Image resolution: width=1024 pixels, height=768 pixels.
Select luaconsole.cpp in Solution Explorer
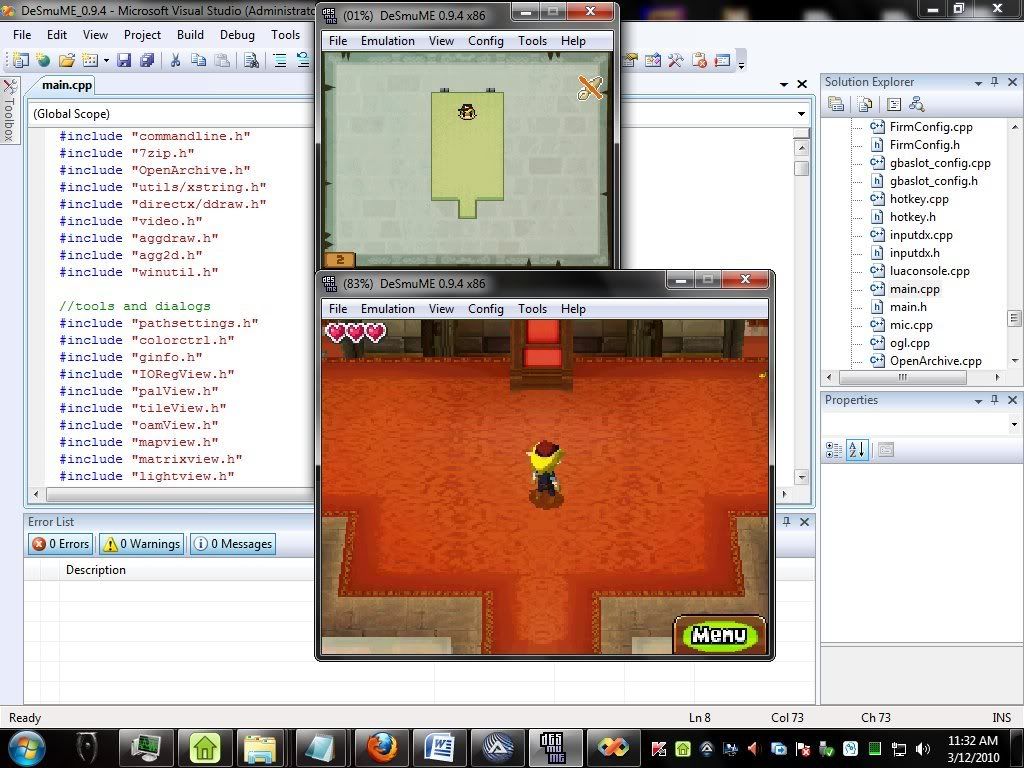[x=929, y=271]
